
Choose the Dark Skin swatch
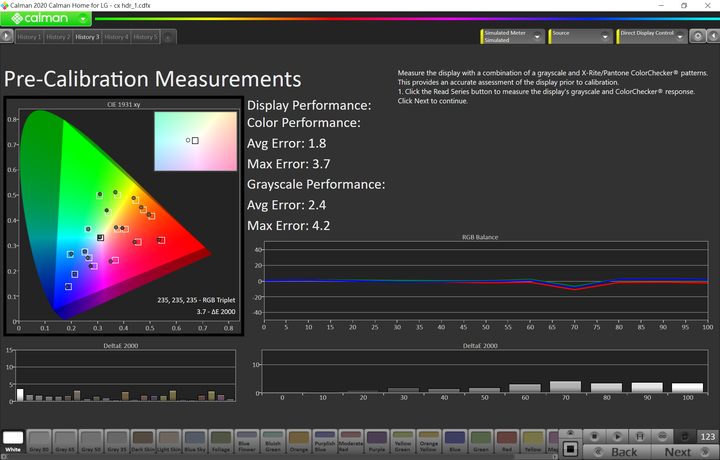pos(143,441)
